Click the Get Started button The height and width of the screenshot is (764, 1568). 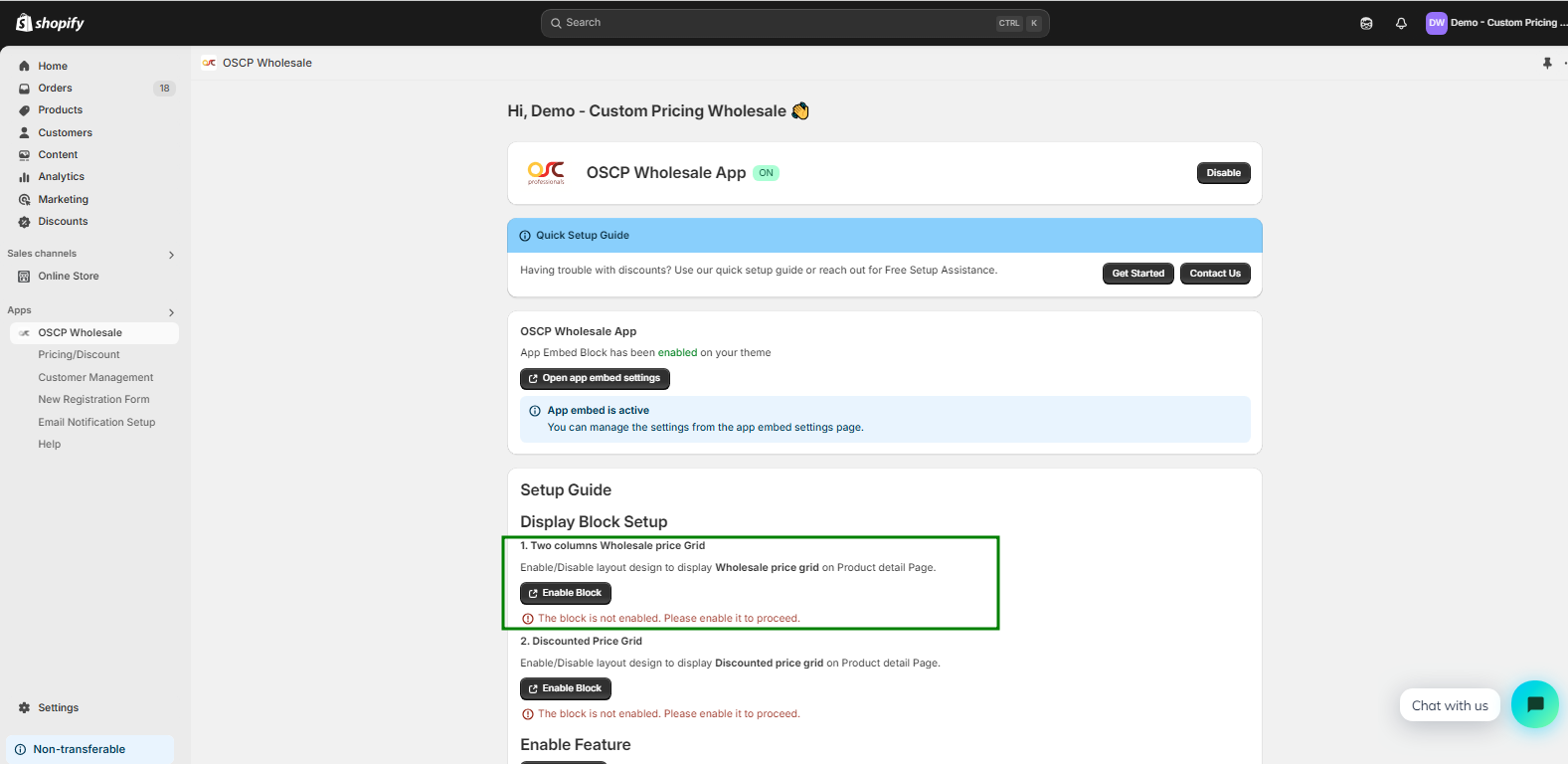1137,274
